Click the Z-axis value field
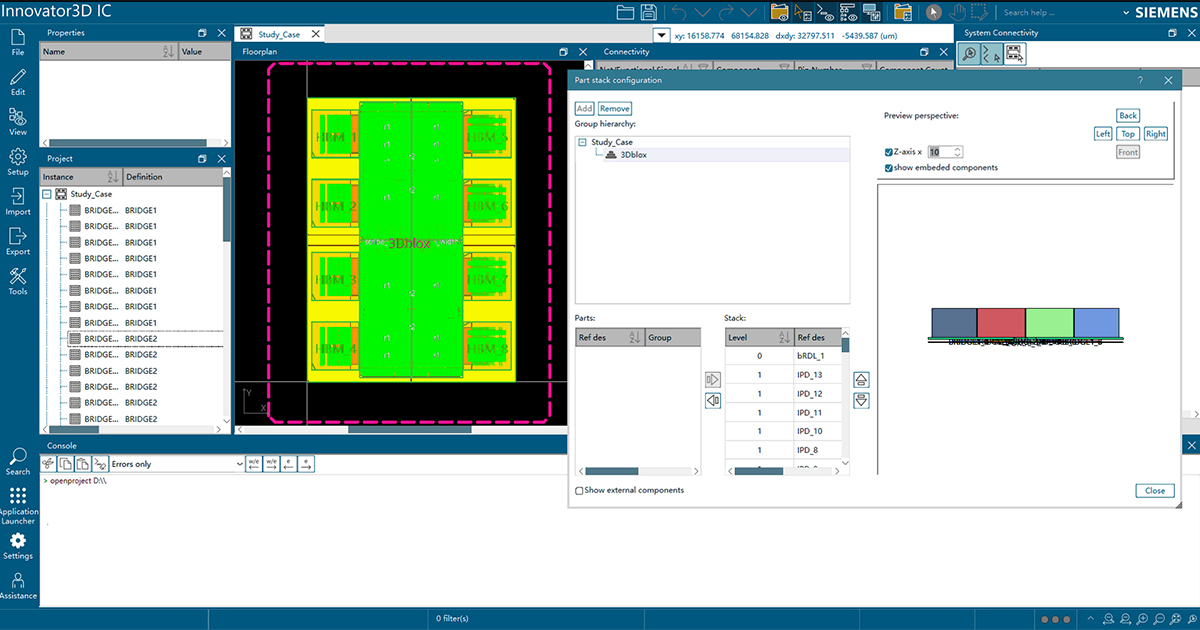Screen dimensions: 1200x630 click(940, 152)
